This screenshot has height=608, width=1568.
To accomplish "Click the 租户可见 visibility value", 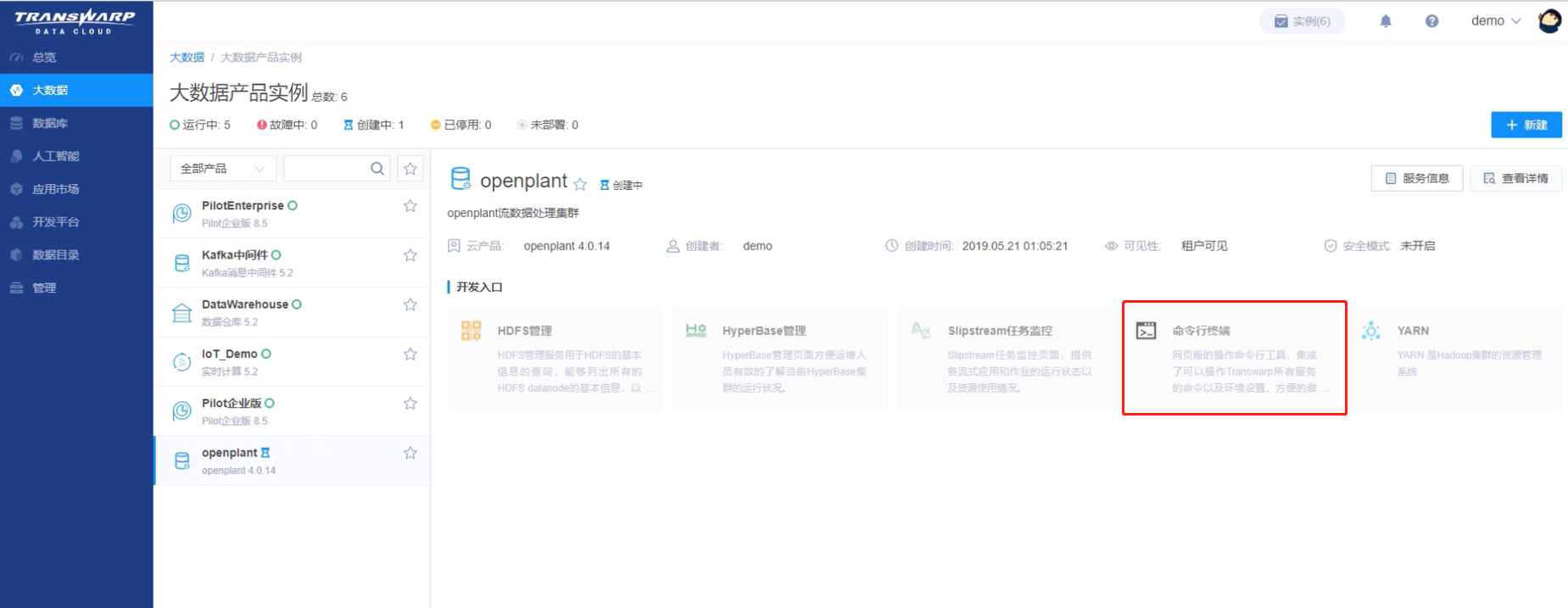I will tap(1204, 246).
